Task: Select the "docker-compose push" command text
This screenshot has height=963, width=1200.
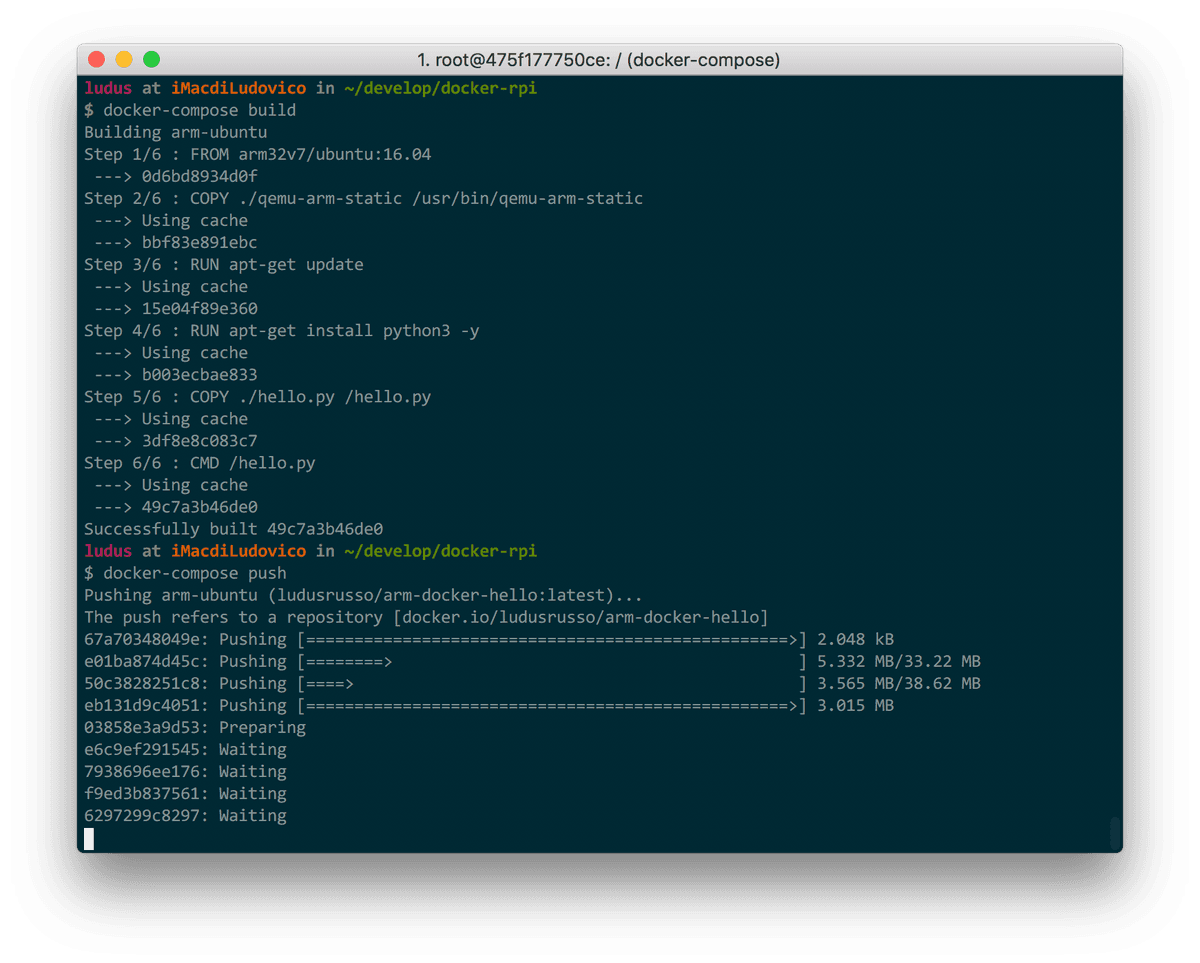Action: [196, 572]
